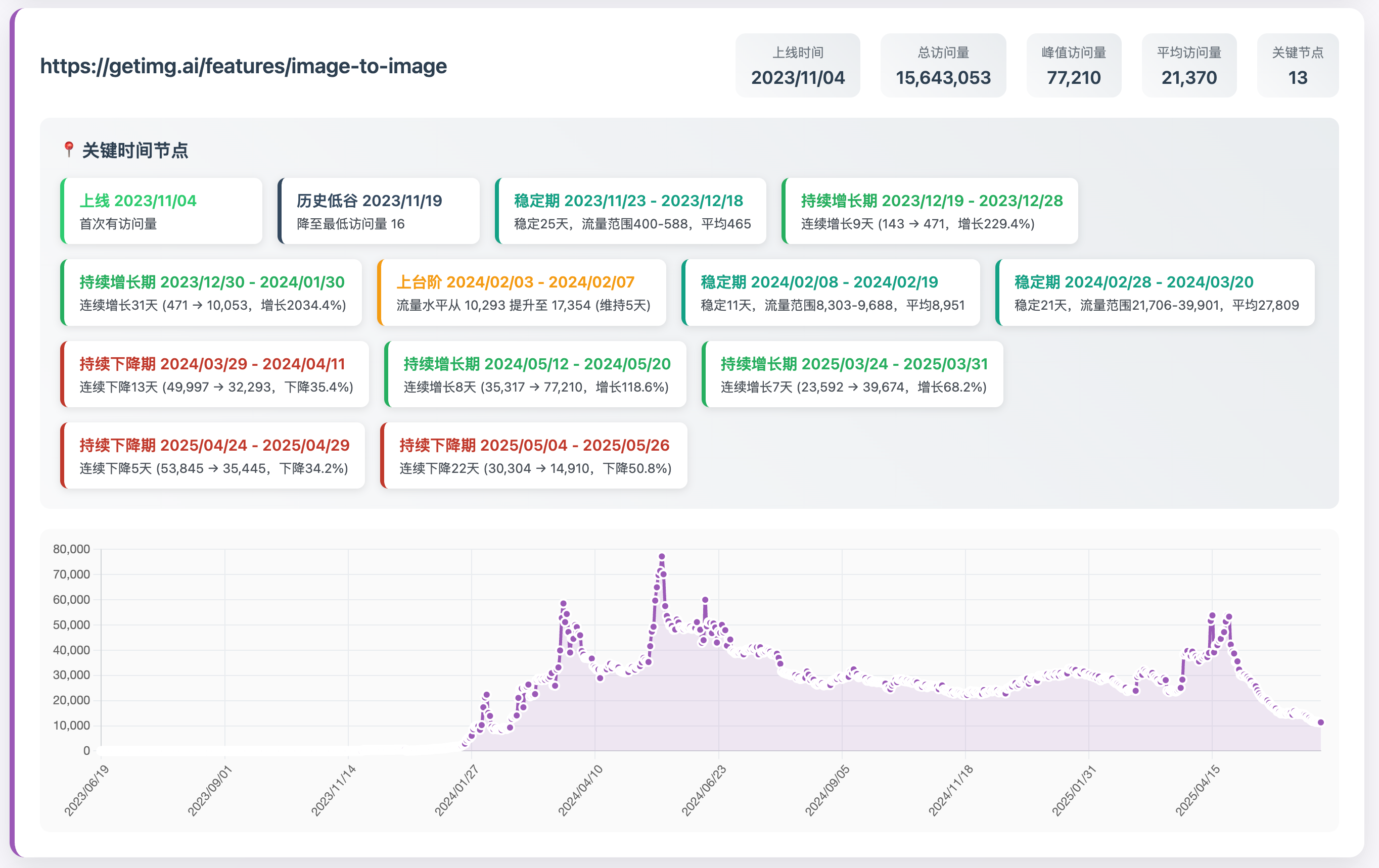
Task: Click the 80,000 y-axis label
Action: coord(72,549)
